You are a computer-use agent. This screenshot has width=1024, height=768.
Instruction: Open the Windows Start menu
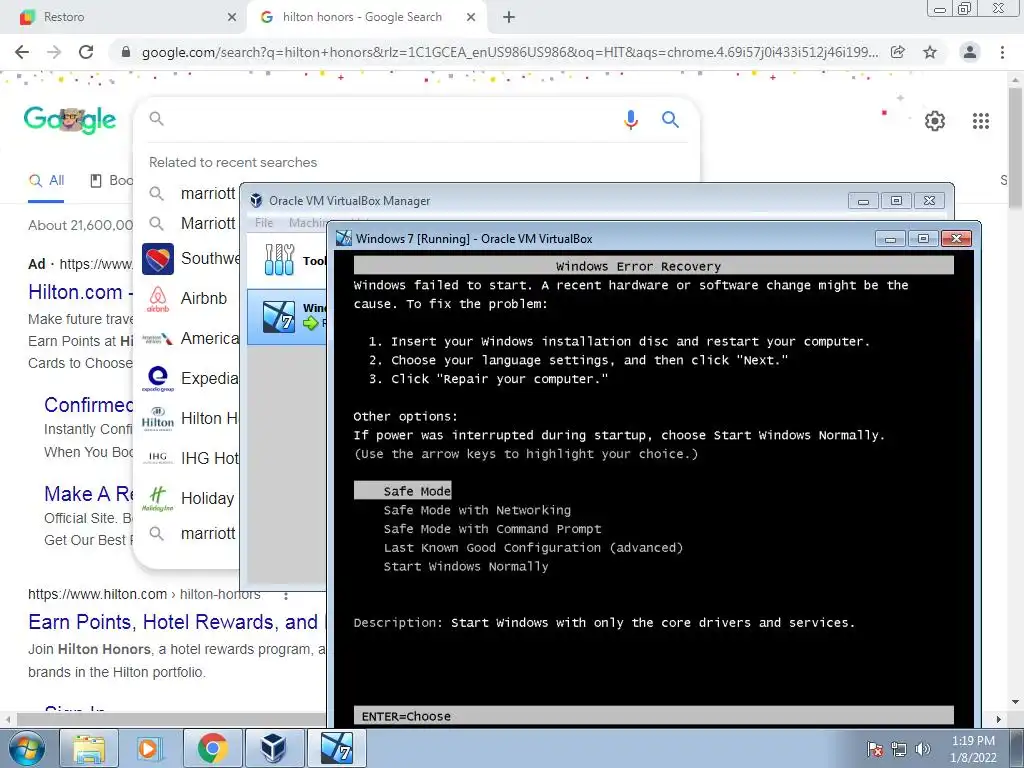pyautogui.click(x=27, y=748)
